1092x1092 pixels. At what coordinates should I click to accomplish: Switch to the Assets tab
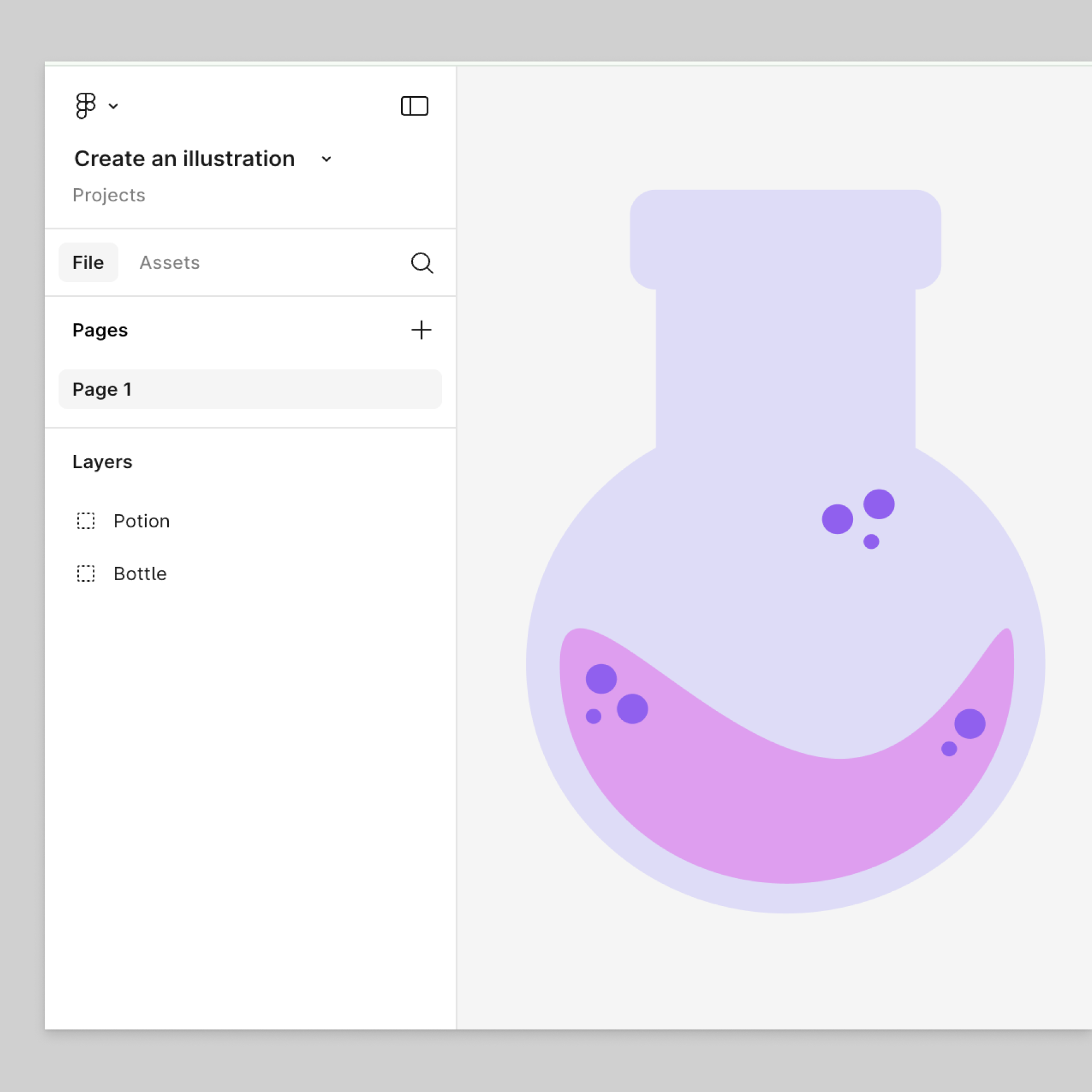tap(169, 263)
